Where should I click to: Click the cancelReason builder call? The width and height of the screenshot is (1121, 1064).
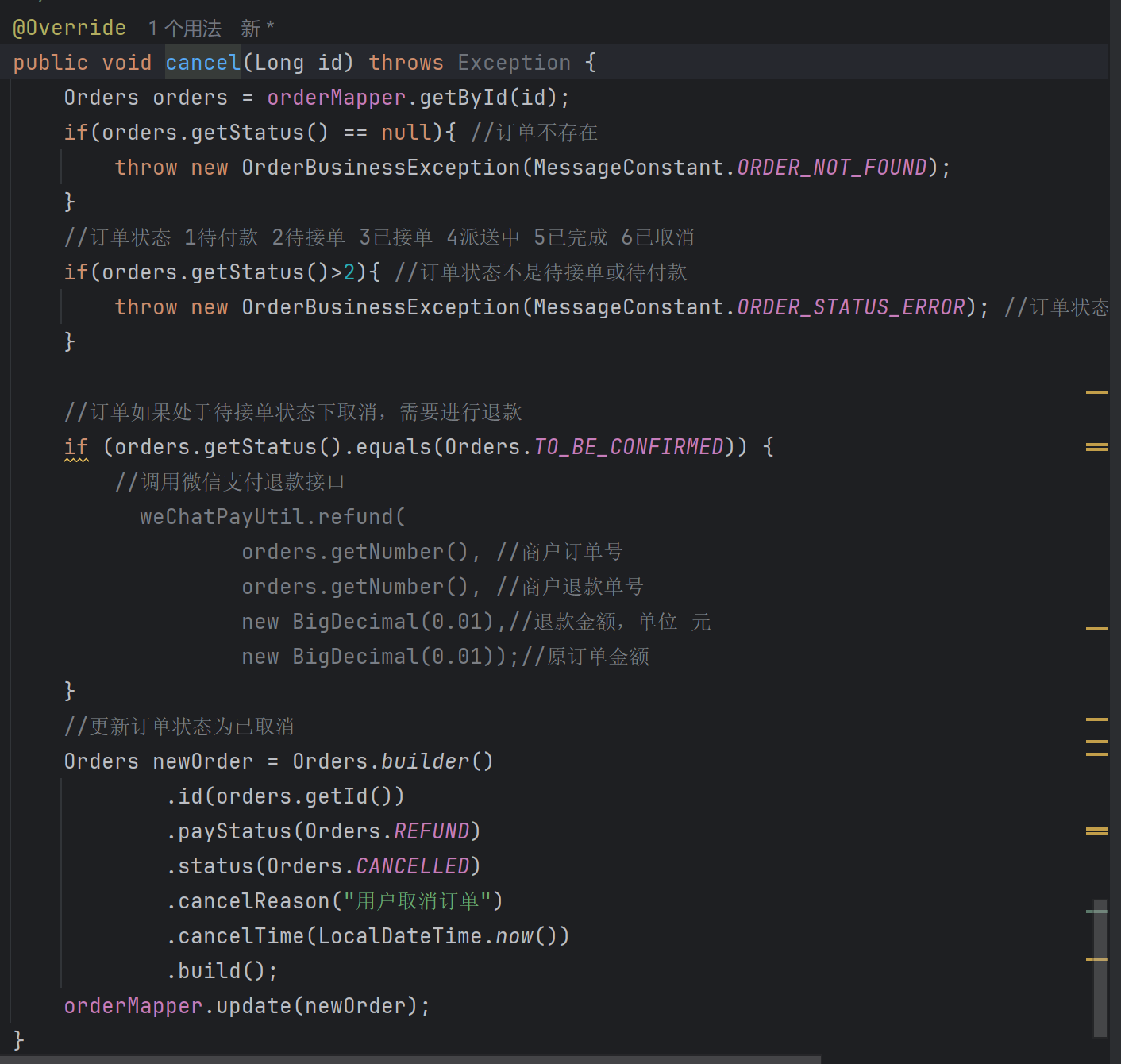point(254,901)
